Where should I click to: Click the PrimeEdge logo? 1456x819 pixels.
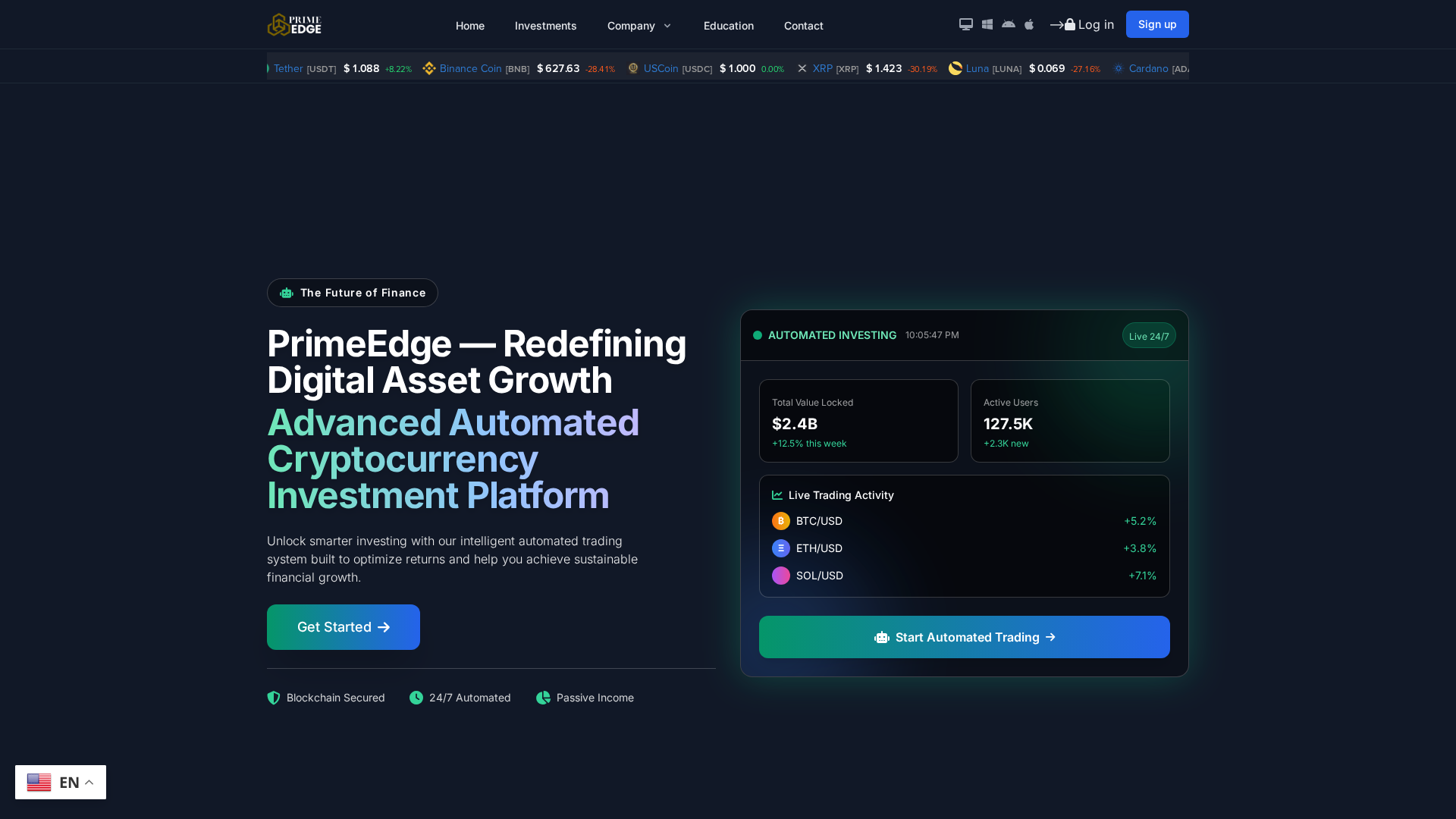tap(293, 24)
